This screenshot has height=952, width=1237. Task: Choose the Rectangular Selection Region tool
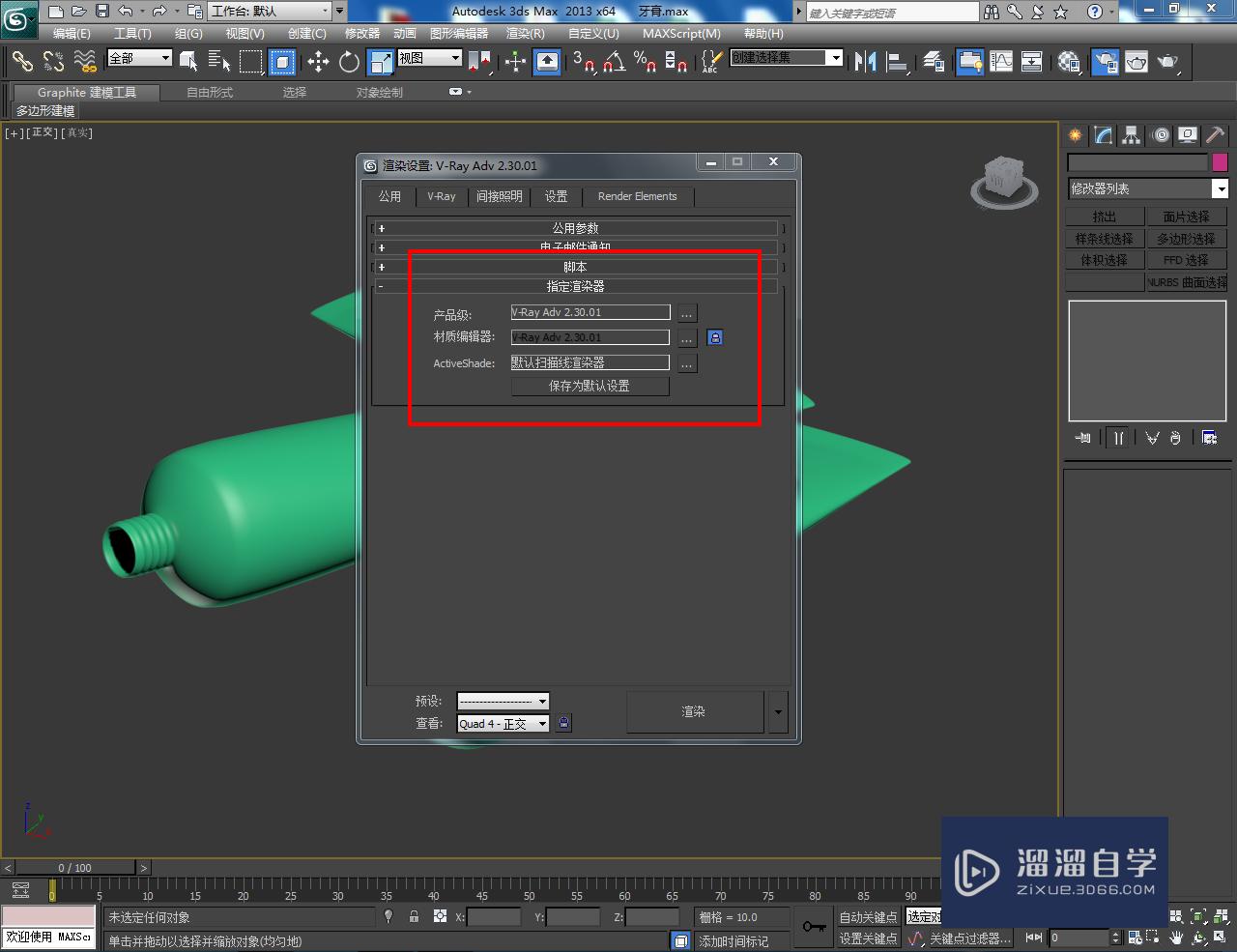(250, 62)
